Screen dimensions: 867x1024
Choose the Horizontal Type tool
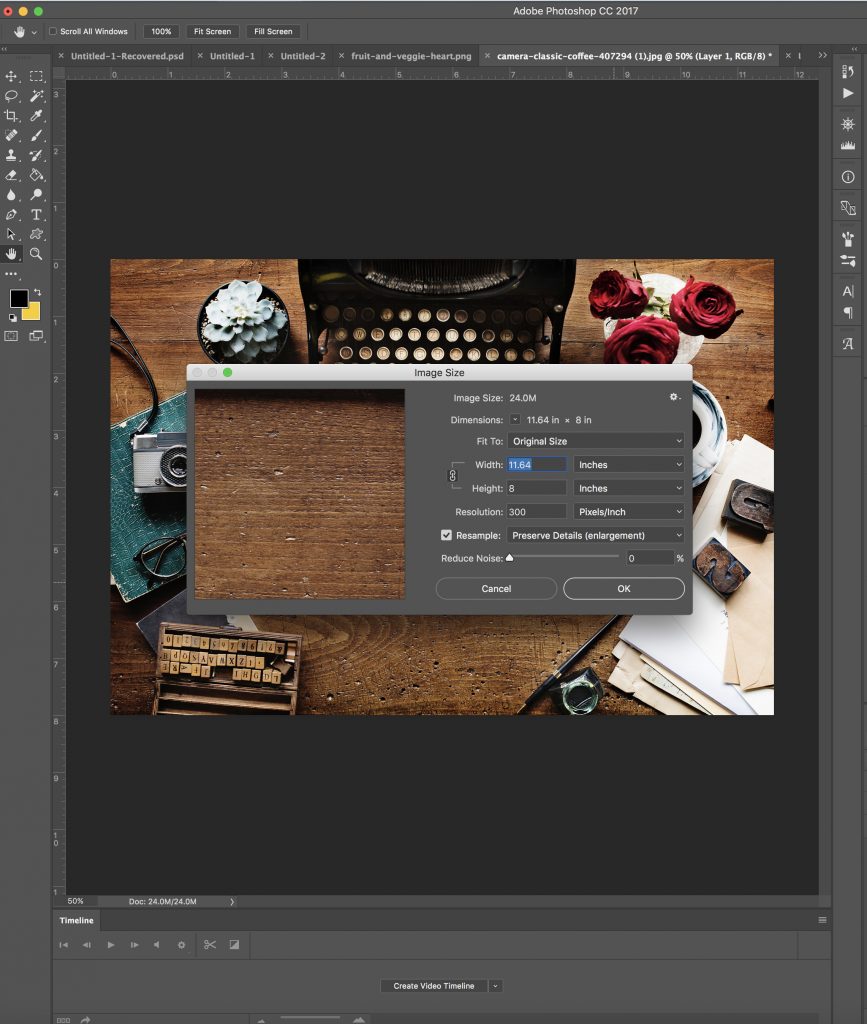[x=36, y=214]
